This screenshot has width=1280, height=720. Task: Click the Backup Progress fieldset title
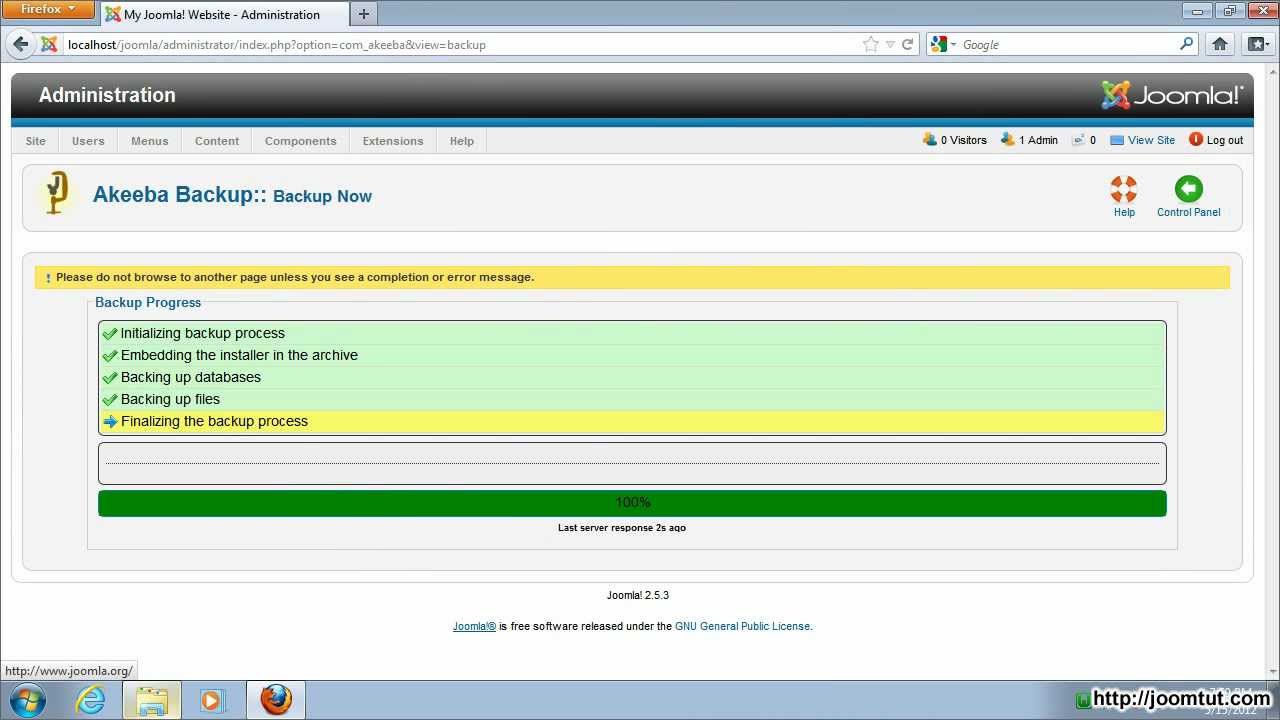148,302
